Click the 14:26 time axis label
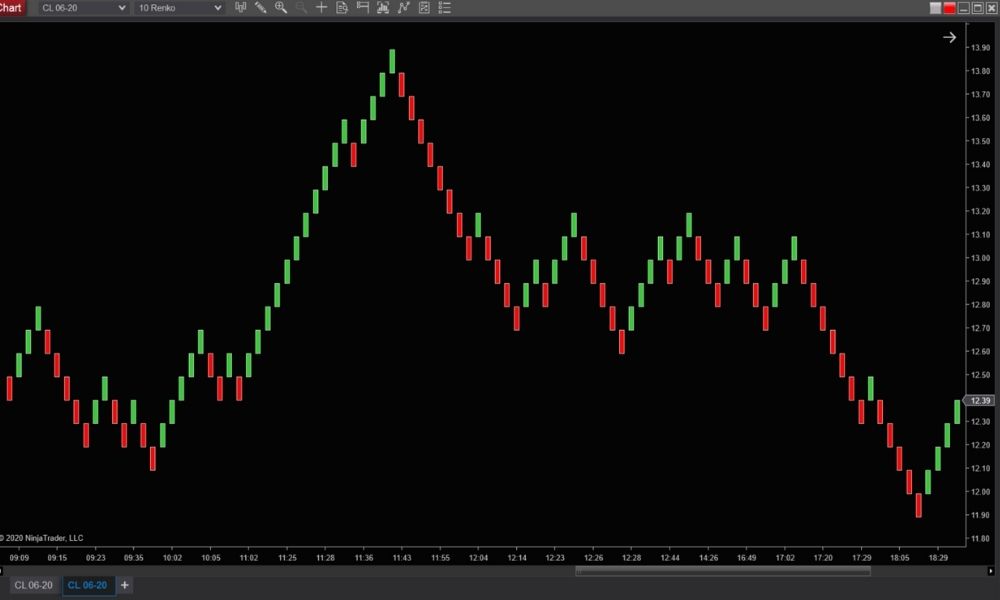The image size is (1000, 600). tap(708, 558)
